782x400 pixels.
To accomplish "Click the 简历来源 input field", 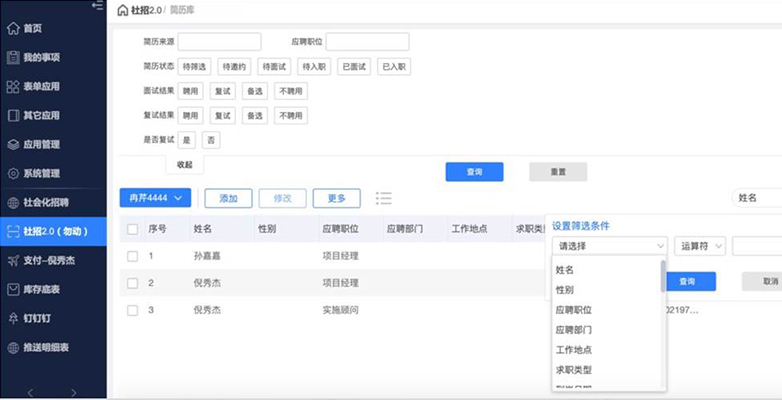I will [x=219, y=42].
